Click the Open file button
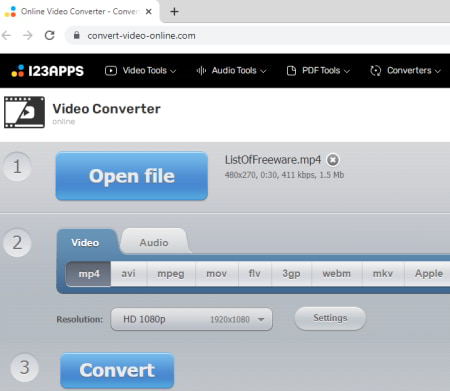This screenshot has height=391, width=450. (x=132, y=176)
